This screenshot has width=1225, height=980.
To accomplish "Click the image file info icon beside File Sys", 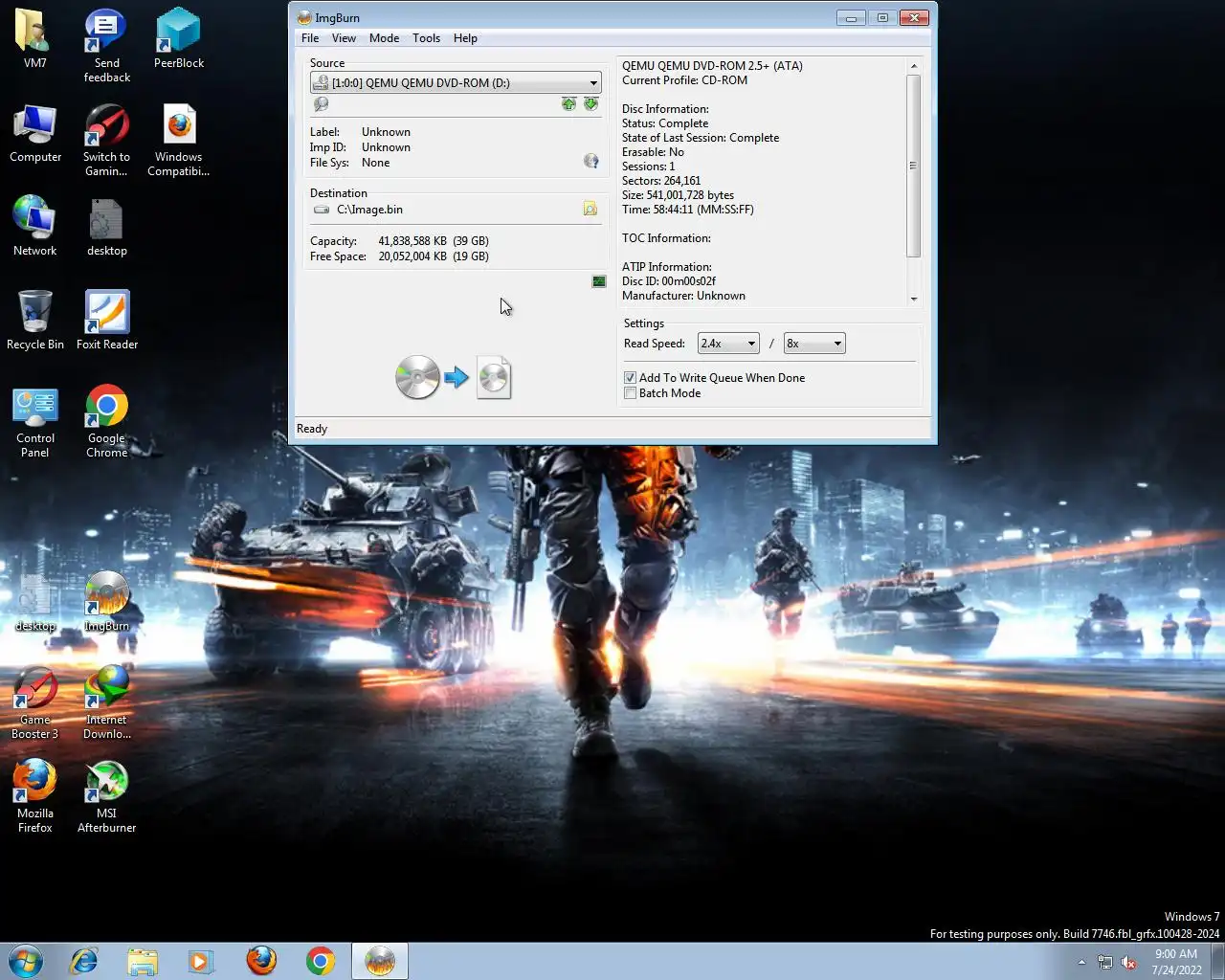I will [x=591, y=161].
